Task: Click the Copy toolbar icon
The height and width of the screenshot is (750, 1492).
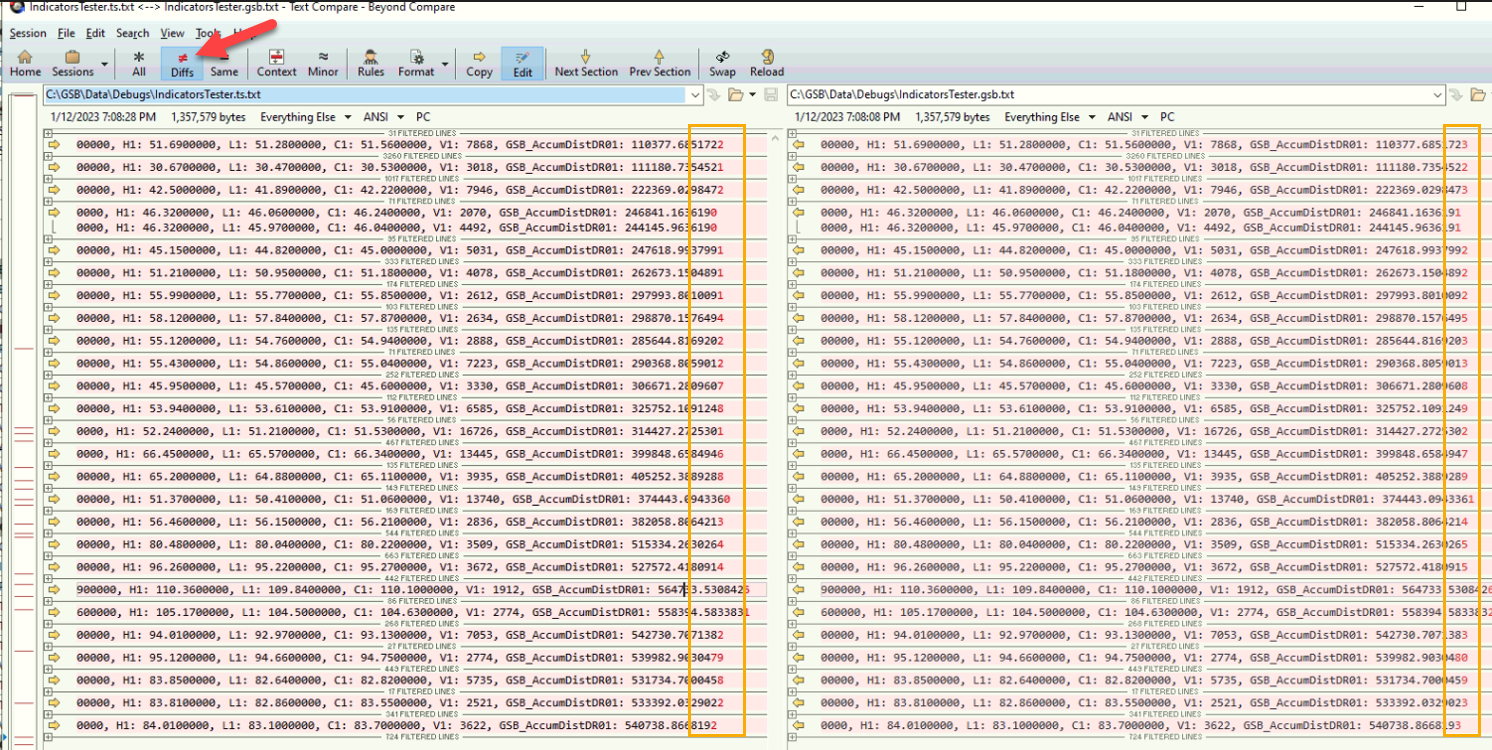Action: pos(479,63)
